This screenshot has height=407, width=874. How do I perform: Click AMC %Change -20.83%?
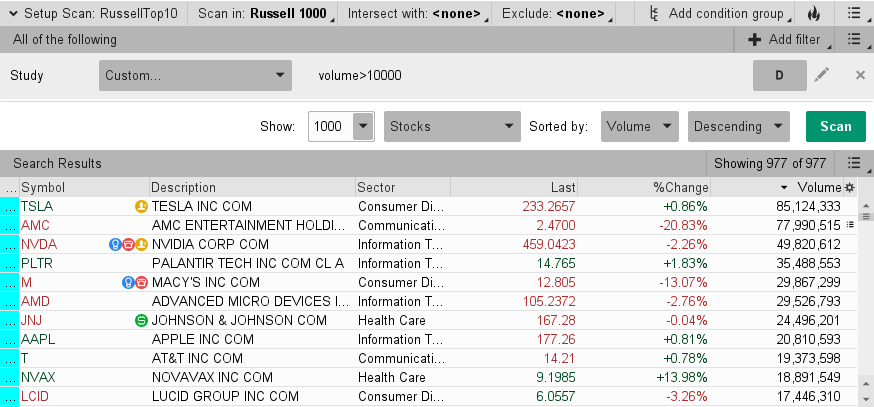coord(683,226)
